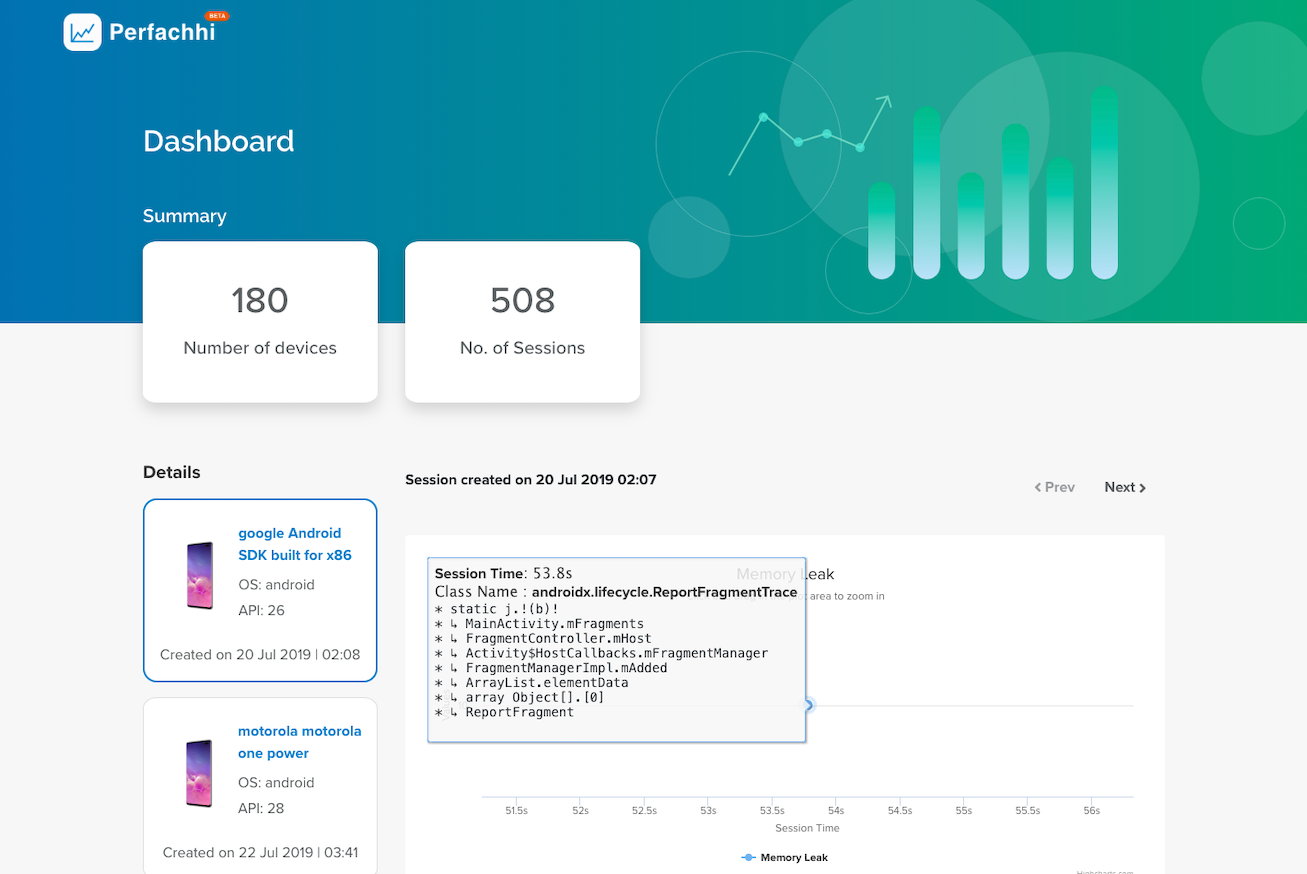Click the 56s tick on the Session Time axis
This screenshot has width=1307, height=874.
(x=1092, y=811)
